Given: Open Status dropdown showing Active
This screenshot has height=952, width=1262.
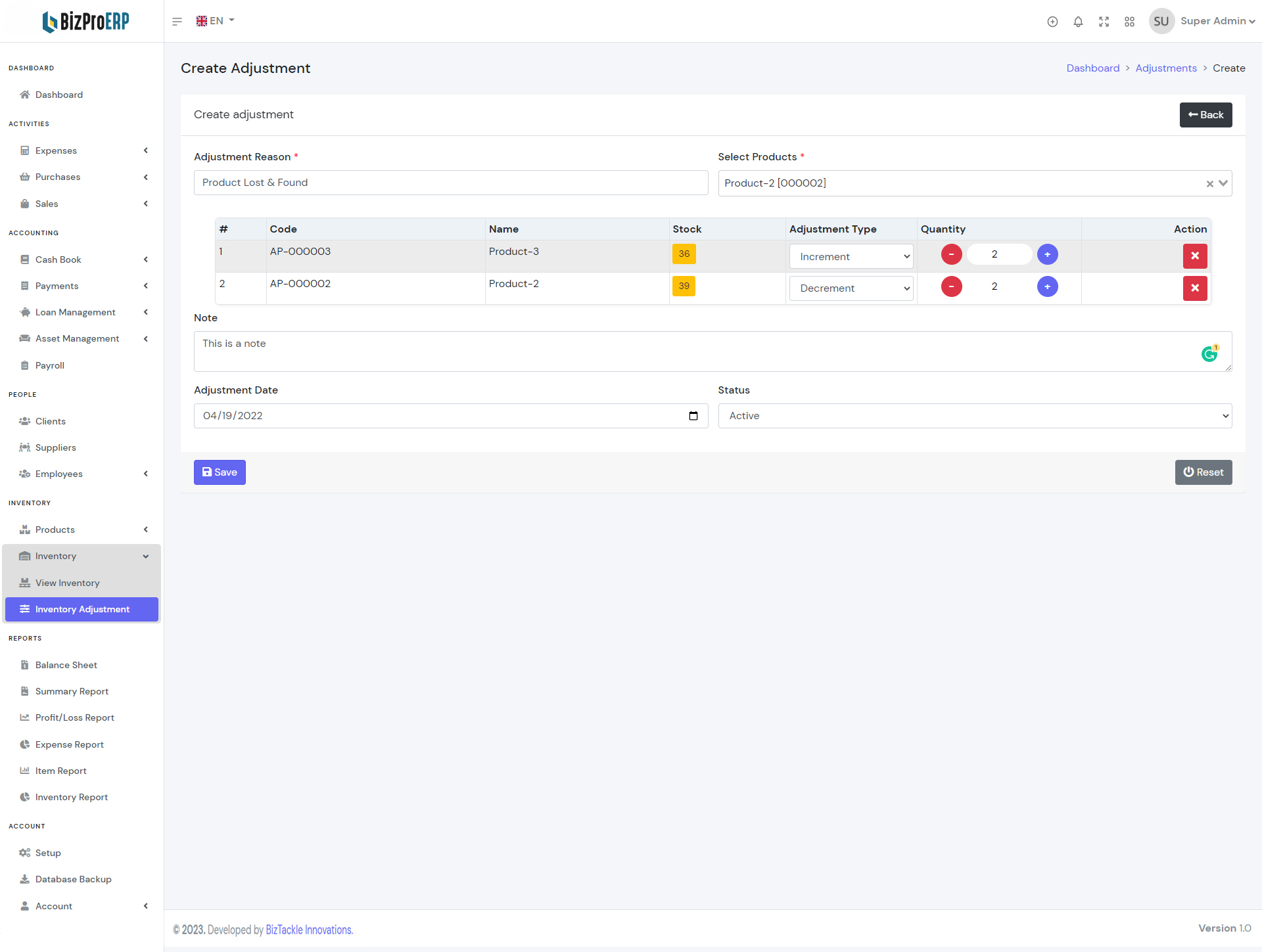Looking at the screenshot, I should [974, 416].
